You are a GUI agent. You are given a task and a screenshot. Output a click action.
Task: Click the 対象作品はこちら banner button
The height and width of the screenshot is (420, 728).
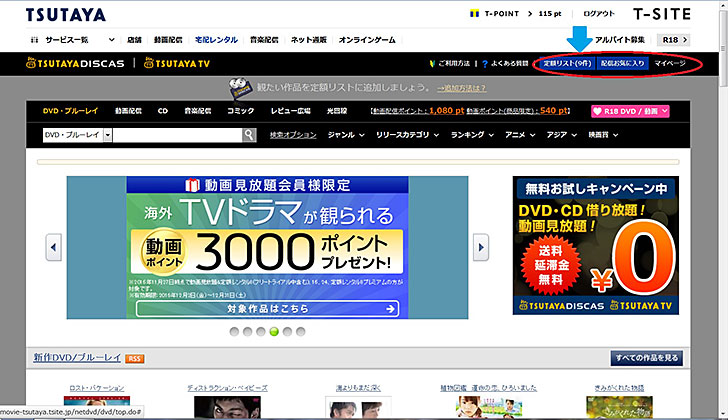267,309
